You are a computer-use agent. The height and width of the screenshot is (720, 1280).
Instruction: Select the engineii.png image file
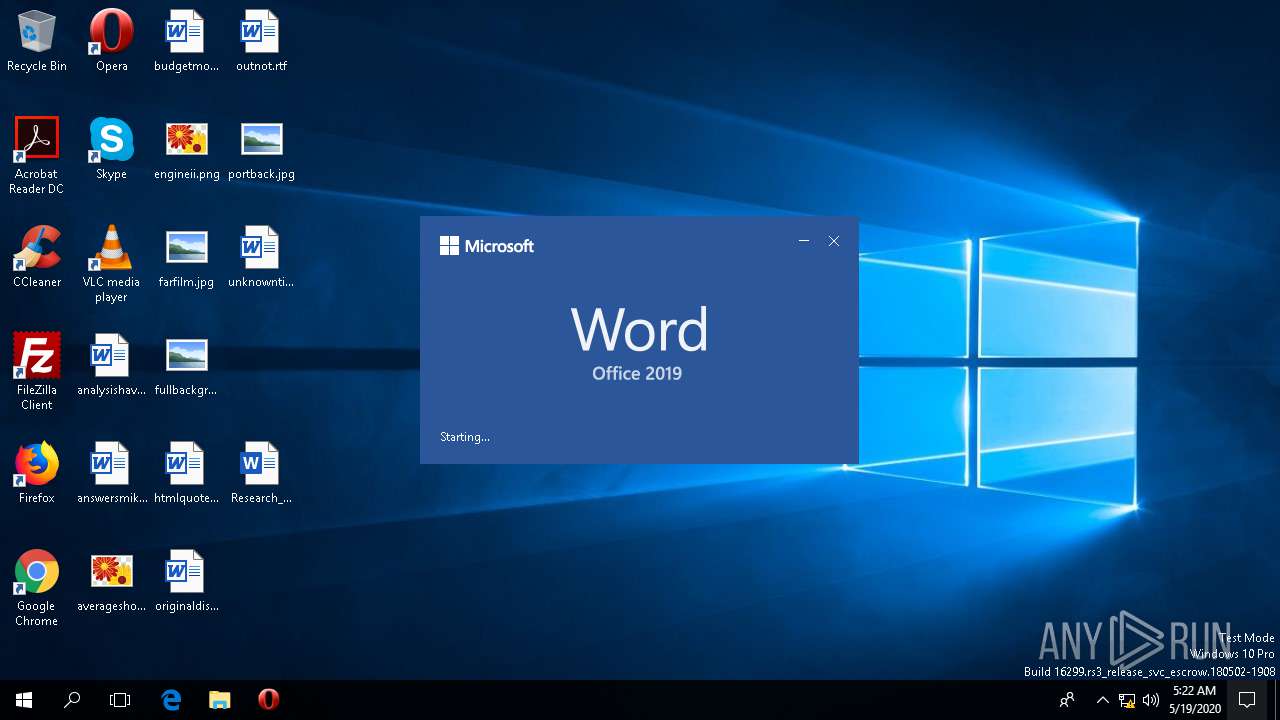[x=186, y=149]
